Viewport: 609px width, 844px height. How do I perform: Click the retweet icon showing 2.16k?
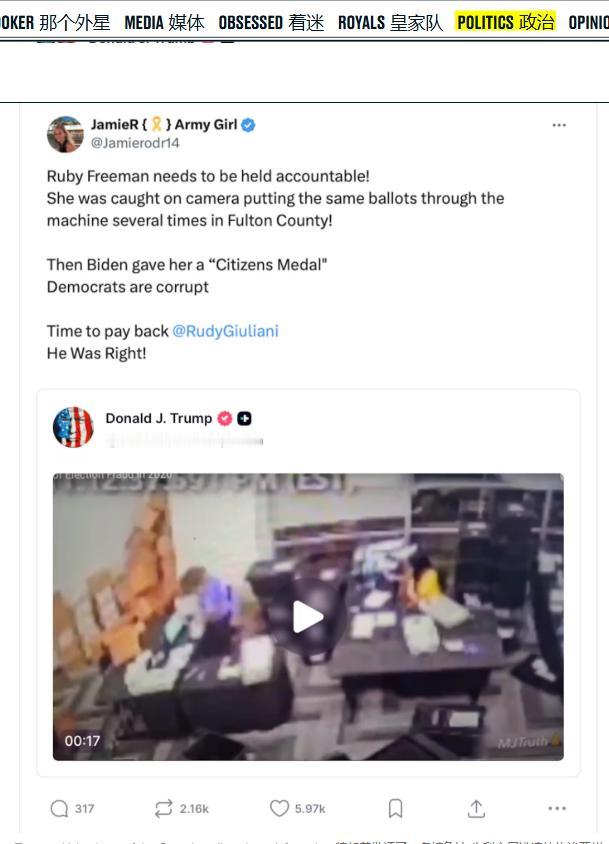tap(164, 808)
